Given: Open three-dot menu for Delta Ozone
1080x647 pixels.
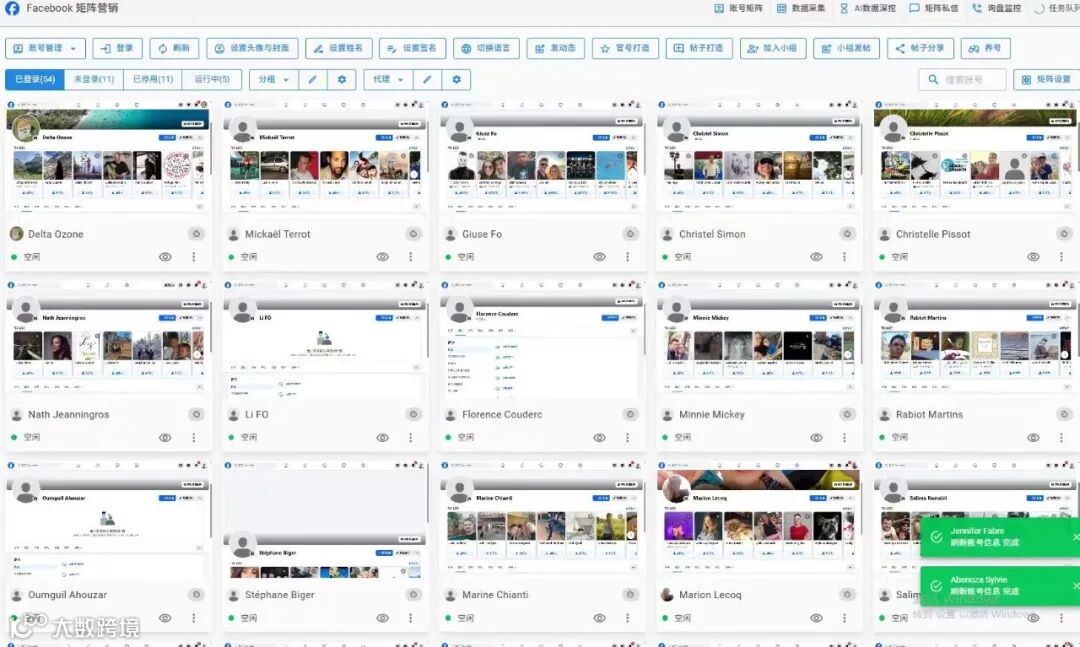Looking at the screenshot, I should [194, 256].
